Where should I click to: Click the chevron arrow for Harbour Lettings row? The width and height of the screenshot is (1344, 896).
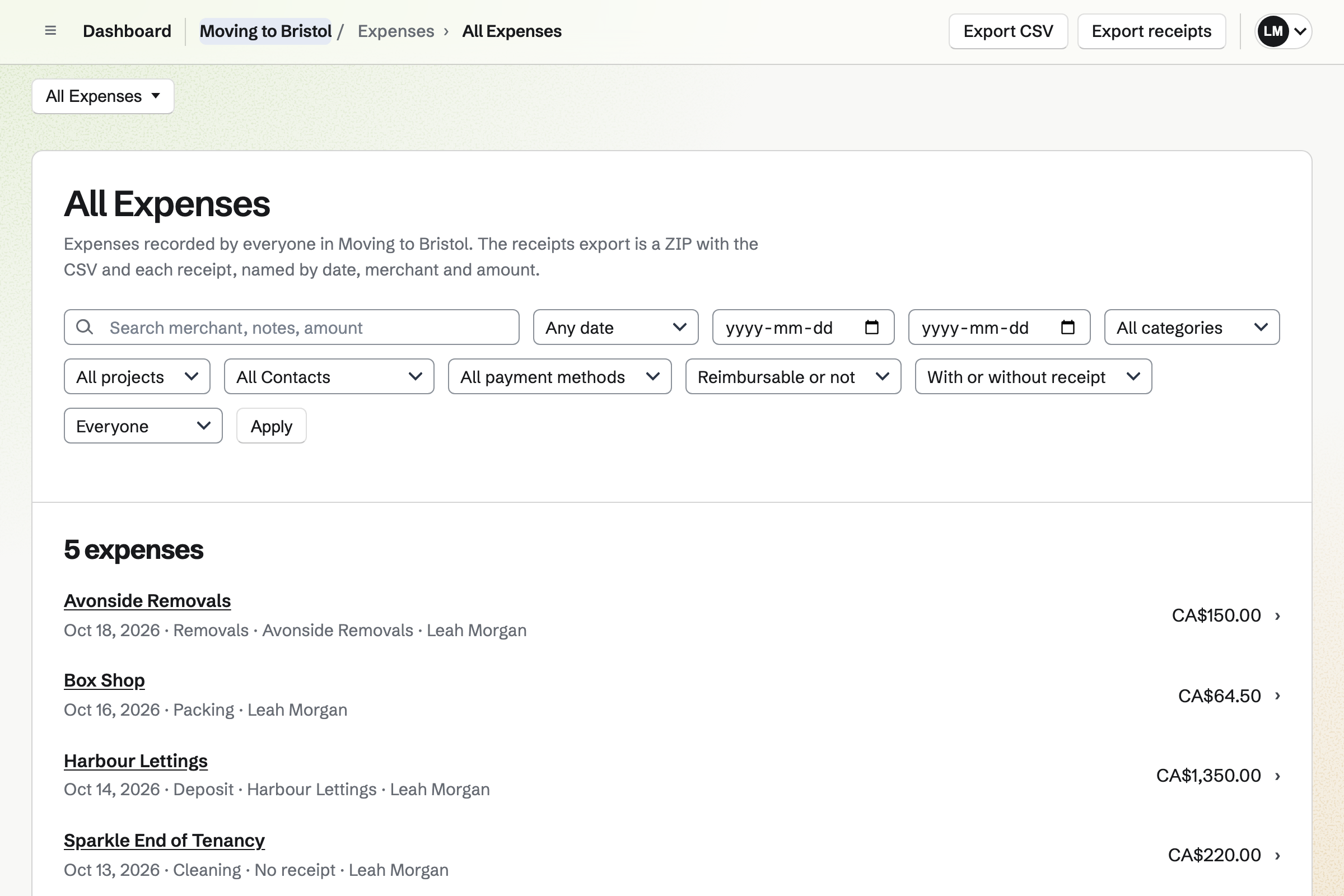point(1277,776)
